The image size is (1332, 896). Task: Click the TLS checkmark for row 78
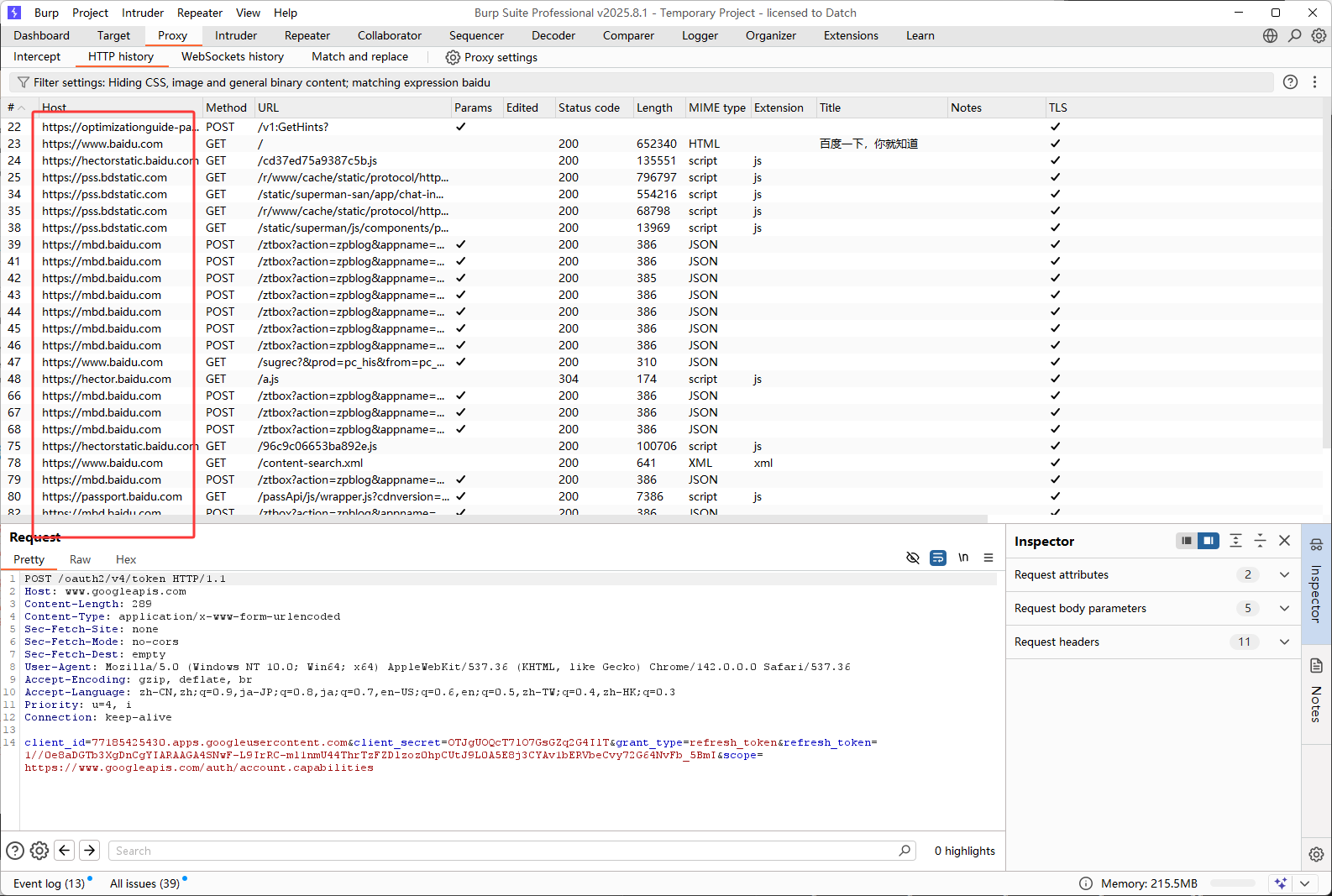pyautogui.click(x=1055, y=463)
